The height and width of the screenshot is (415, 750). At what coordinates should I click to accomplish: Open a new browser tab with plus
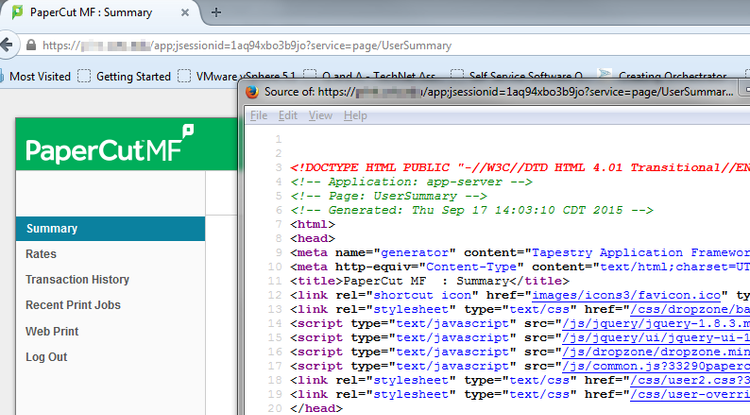coord(216,12)
